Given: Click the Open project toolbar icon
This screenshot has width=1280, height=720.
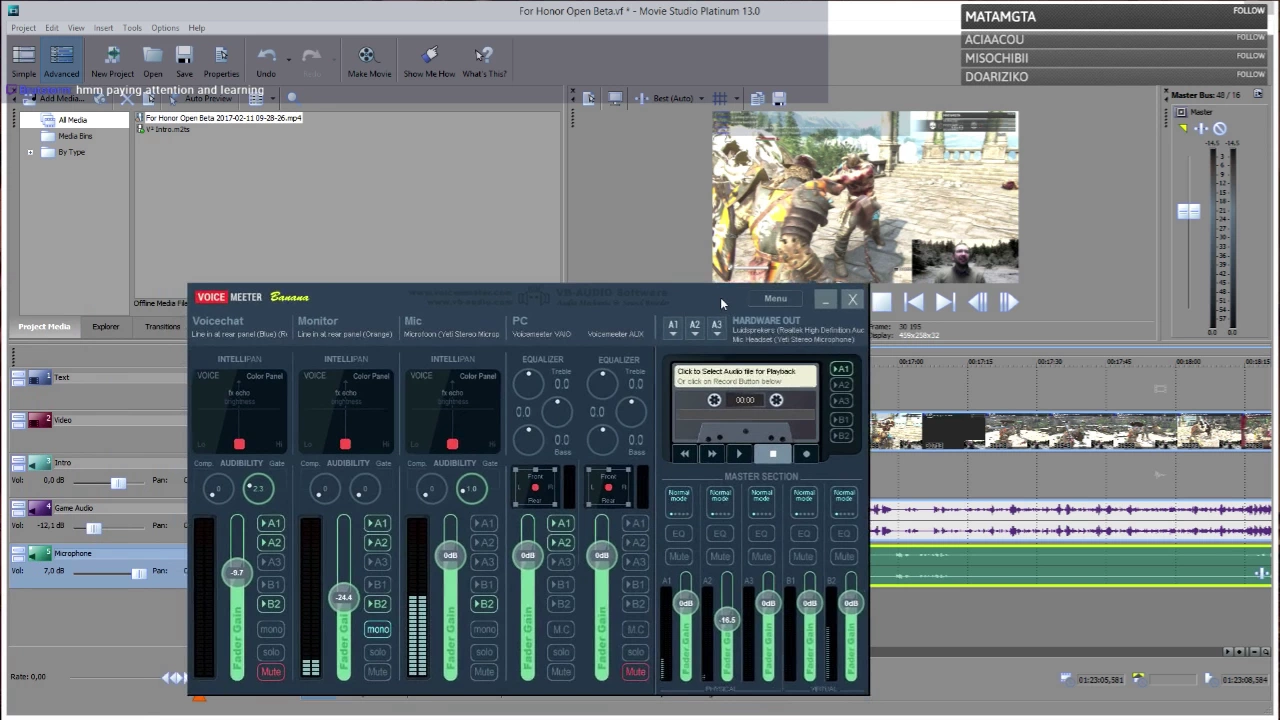Looking at the screenshot, I should tap(153, 62).
